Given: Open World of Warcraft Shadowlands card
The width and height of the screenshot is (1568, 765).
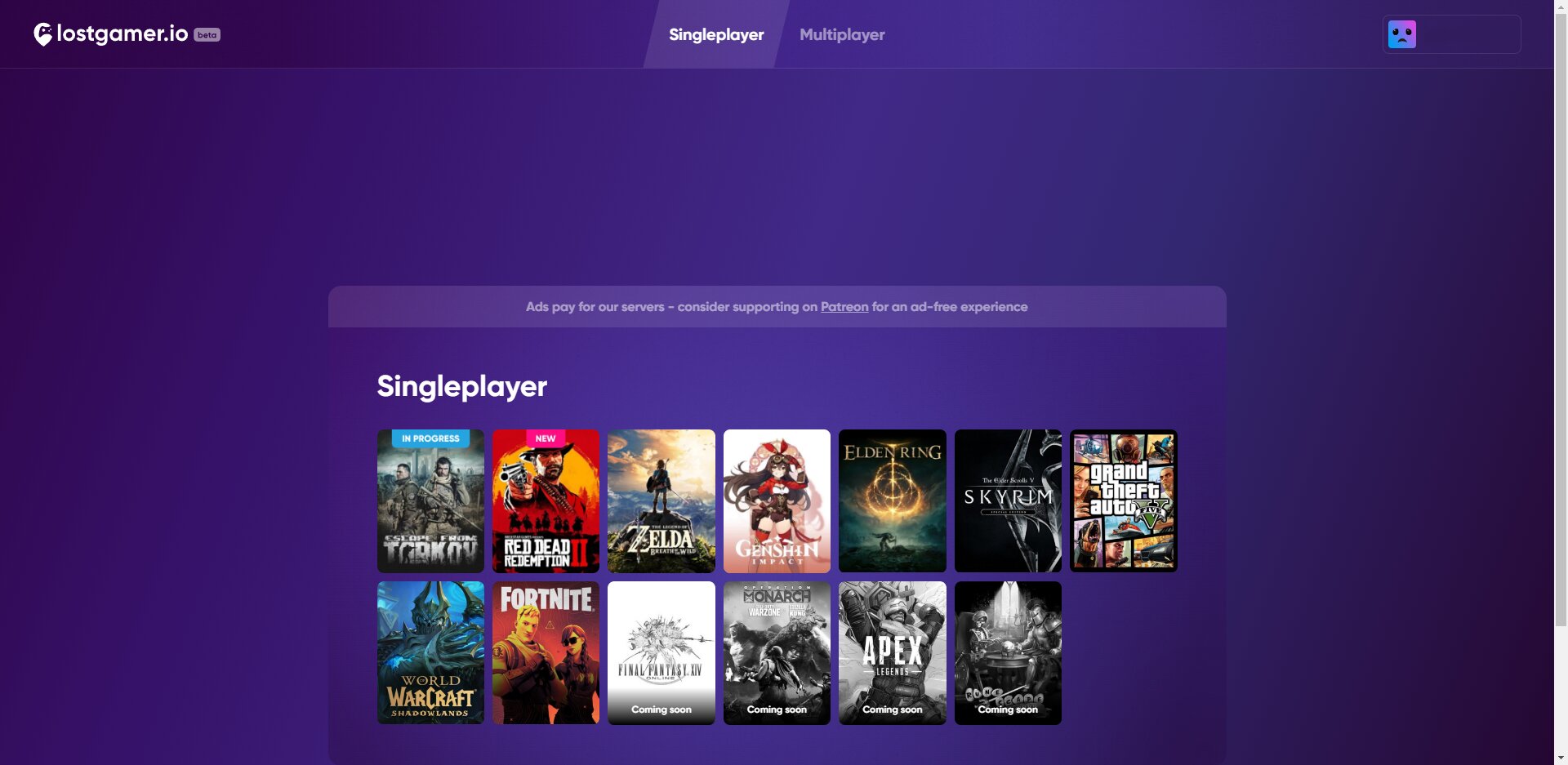Looking at the screenshot, I should (430, 652).
